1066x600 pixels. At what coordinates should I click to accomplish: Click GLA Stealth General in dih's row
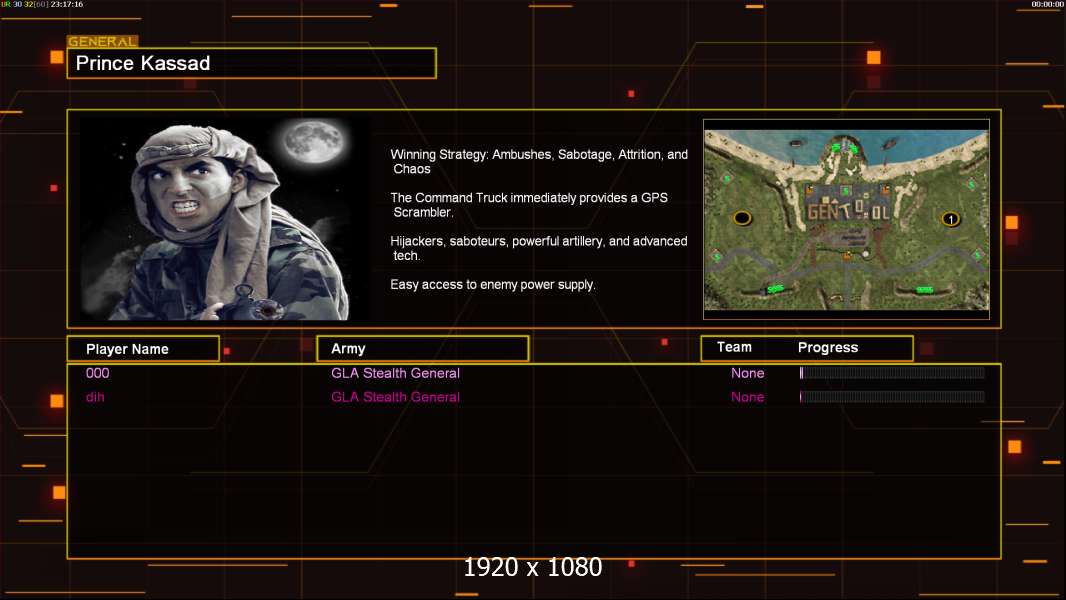coord(395,397)
